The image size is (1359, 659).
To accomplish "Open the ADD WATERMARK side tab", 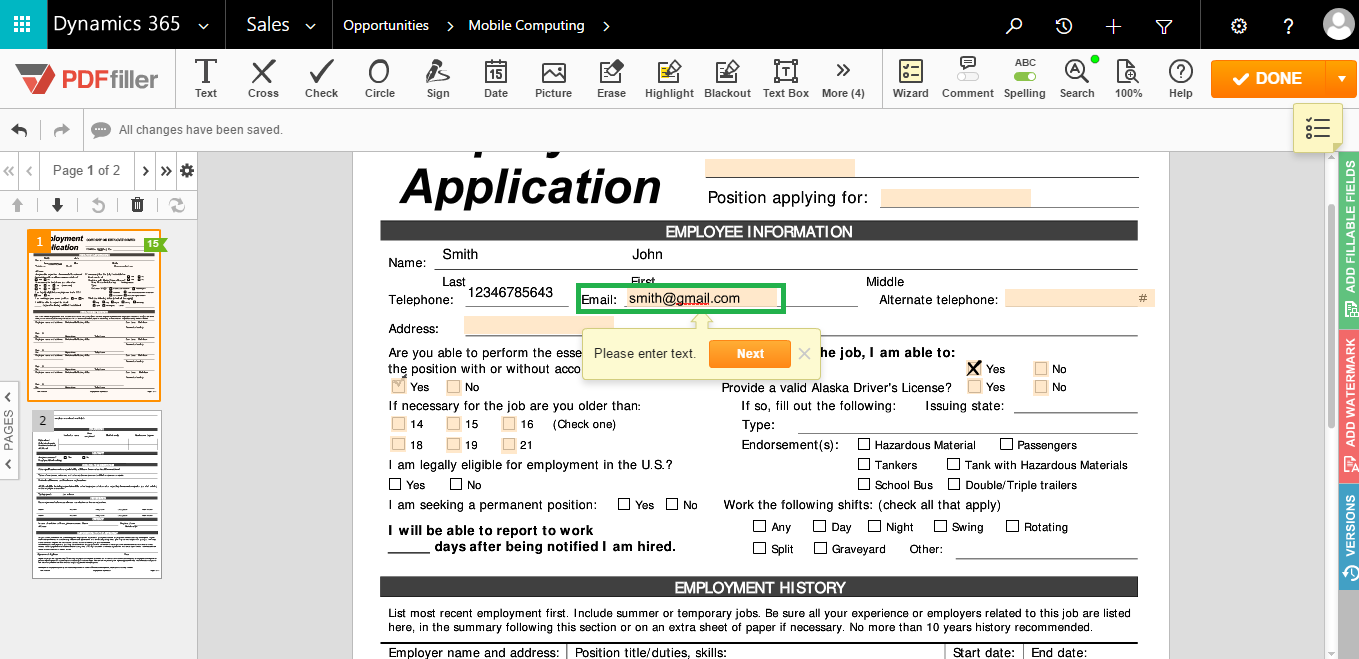I will point(1349,405).
